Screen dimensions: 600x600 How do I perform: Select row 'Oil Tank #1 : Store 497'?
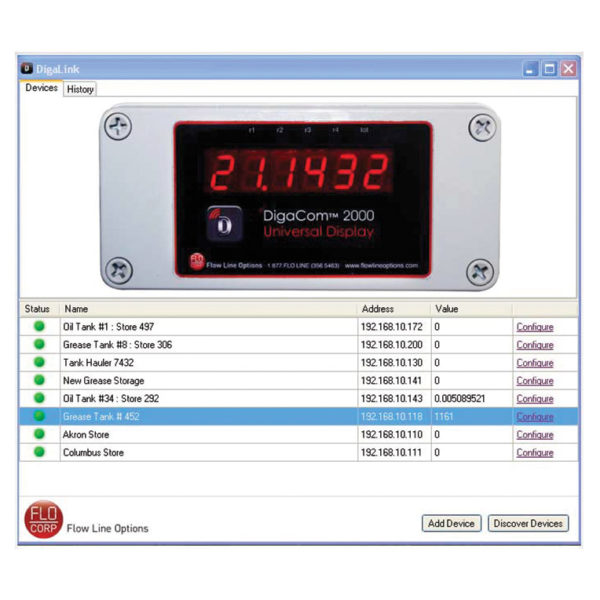click(x=298, y=327)
